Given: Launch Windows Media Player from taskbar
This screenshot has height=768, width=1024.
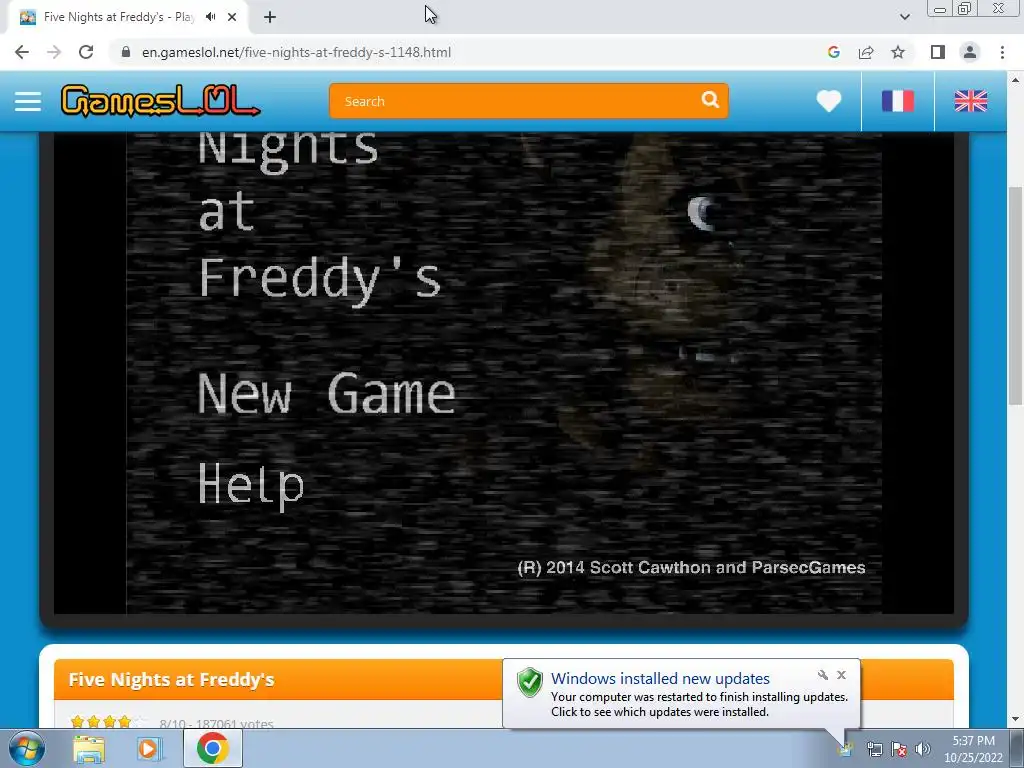Looking at the screenshot, I should 149,749.
